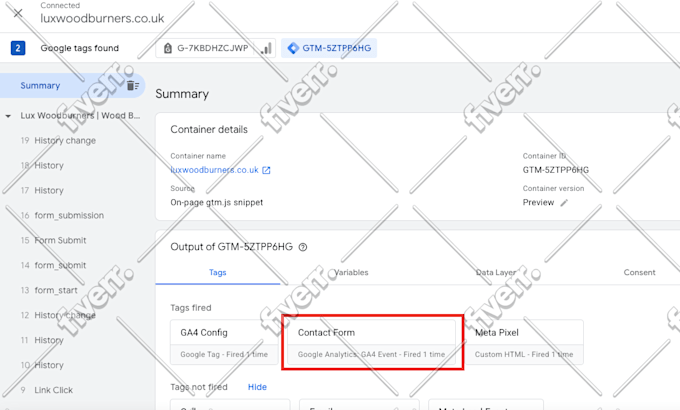Open the luxwoodburners.co.uk container link
Screen dimensions: 680x410
[214, 170]
